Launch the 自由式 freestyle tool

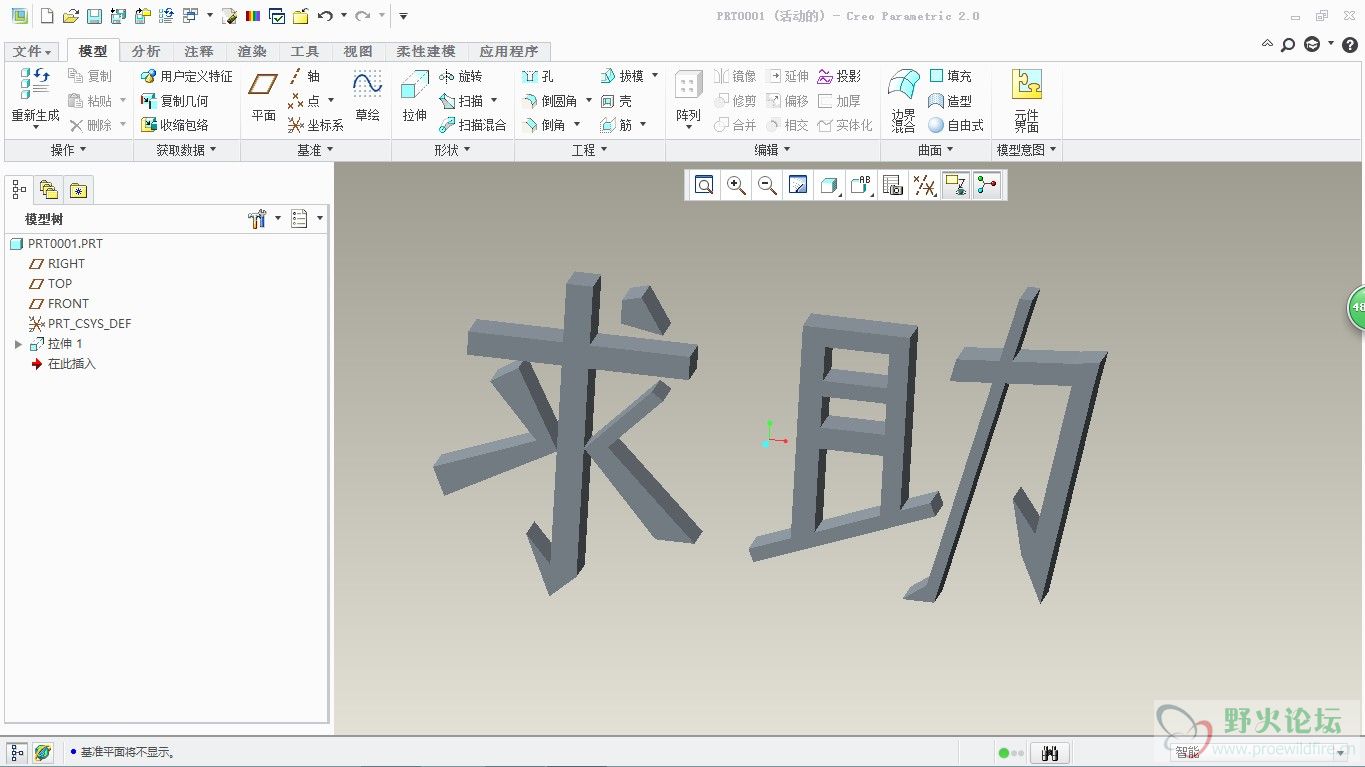click(x=956, y=125)
